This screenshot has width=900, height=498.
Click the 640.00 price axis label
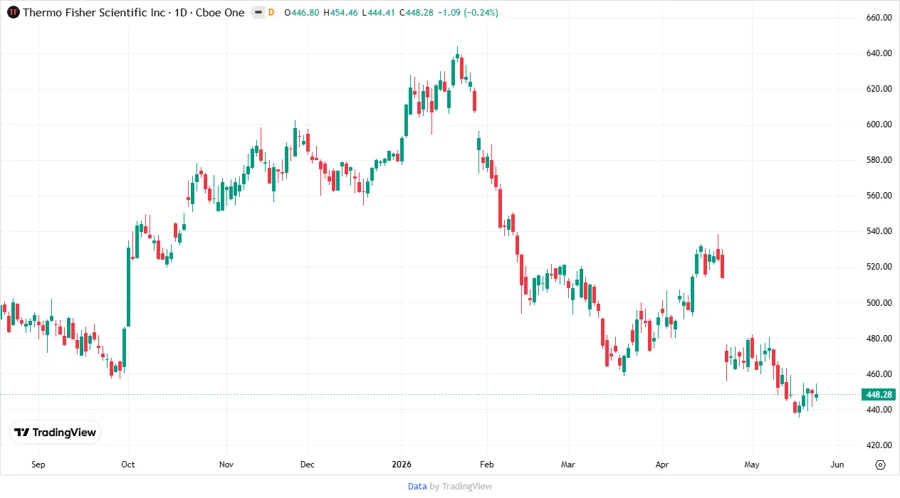[879, 53]
